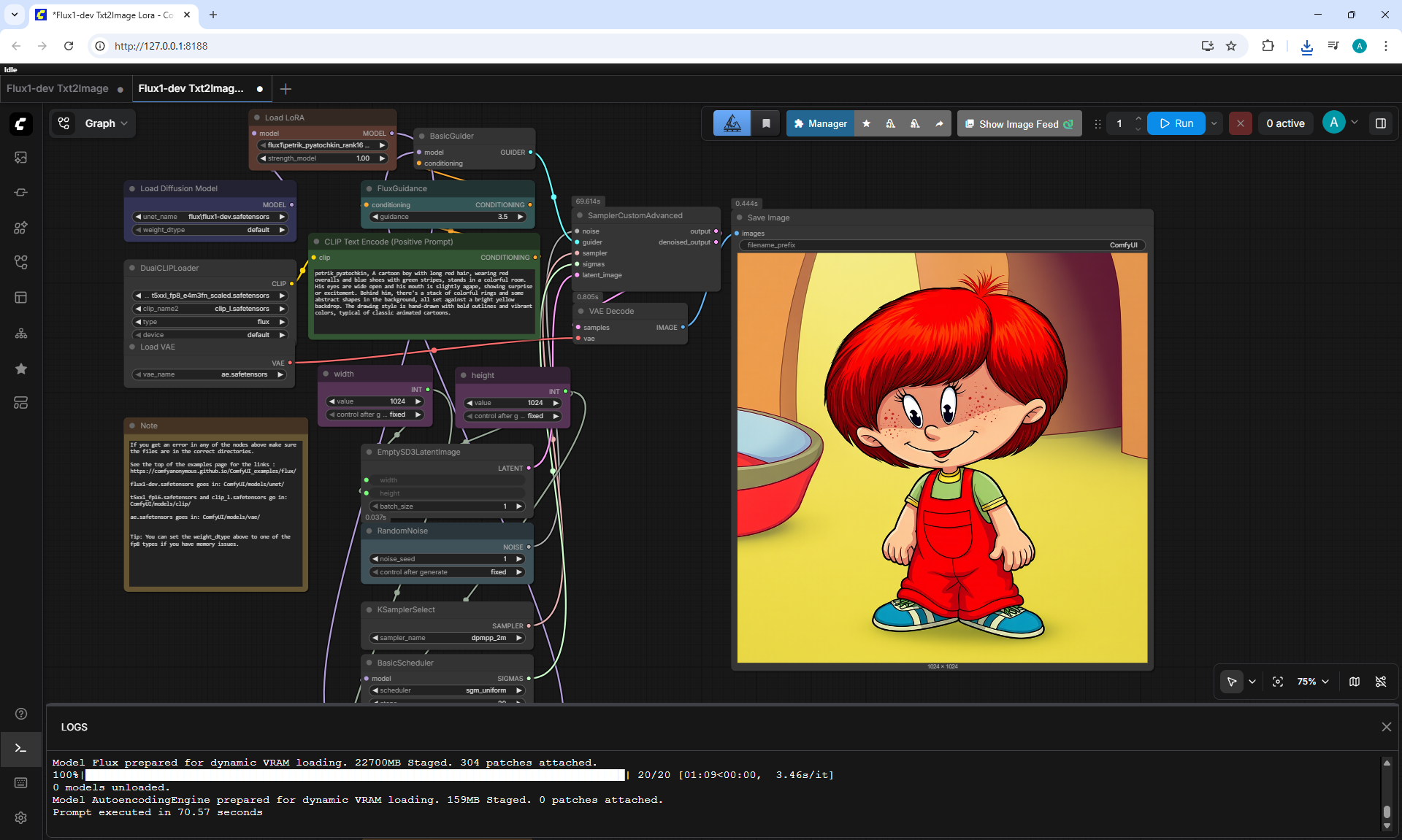
Task: Click the fit view icon
Action: pos(1278,682)
